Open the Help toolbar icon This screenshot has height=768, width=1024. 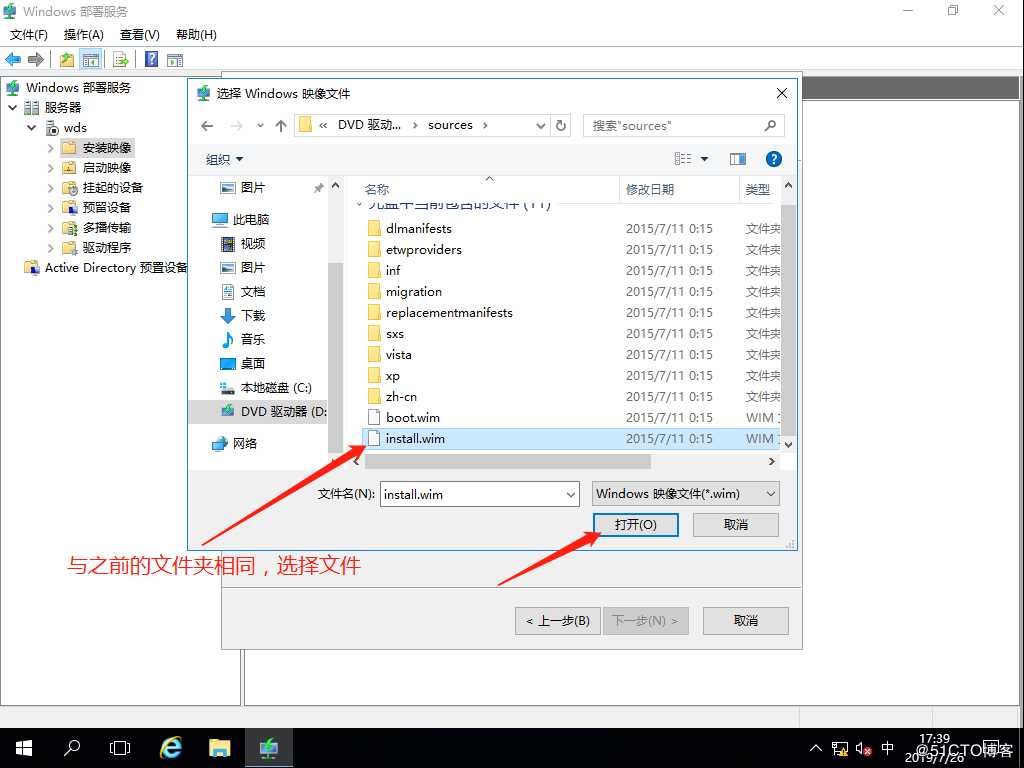152,59
